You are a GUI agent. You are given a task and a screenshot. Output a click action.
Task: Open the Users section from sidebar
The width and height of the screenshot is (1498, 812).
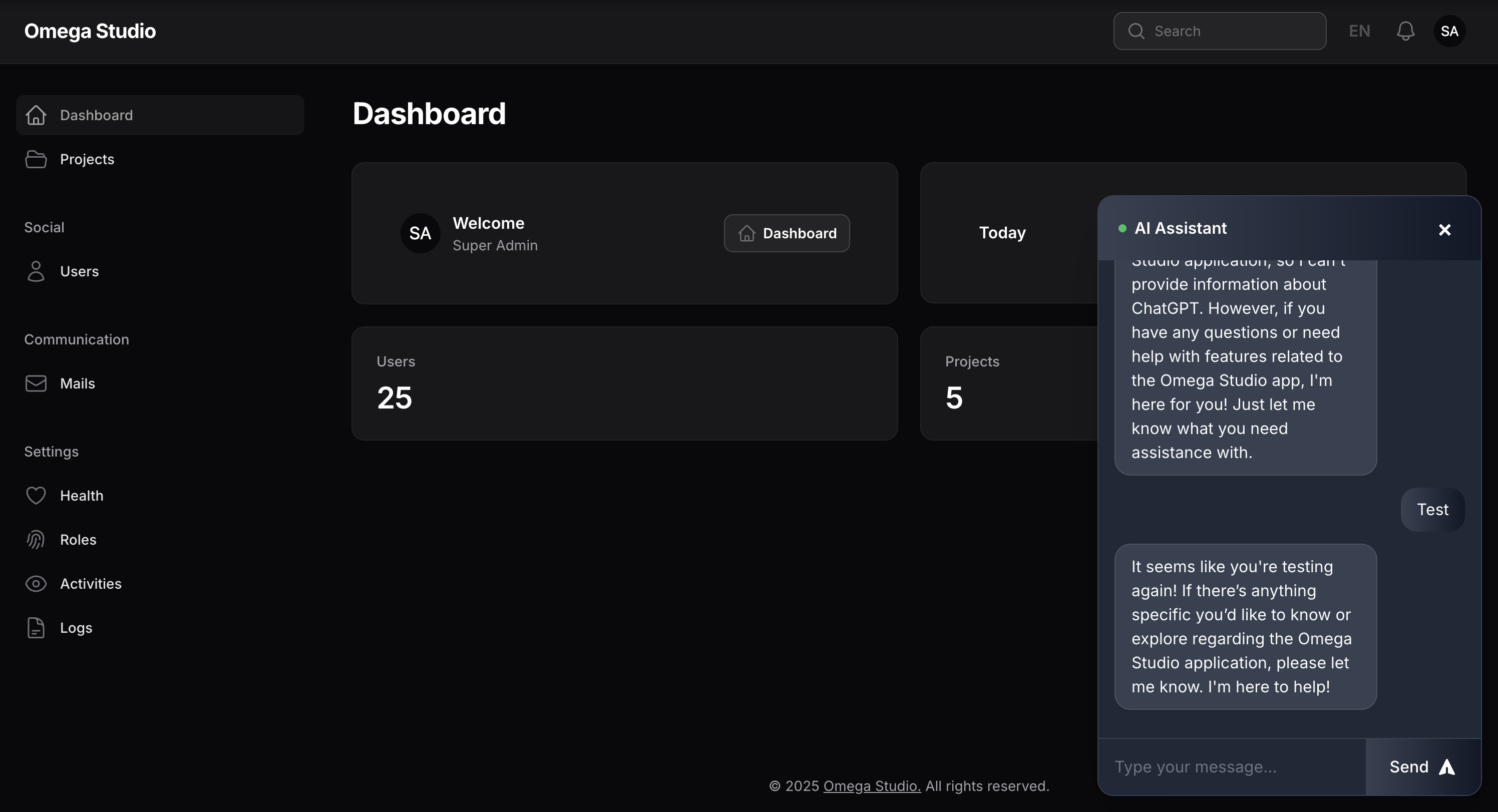[x=79, y=271]
